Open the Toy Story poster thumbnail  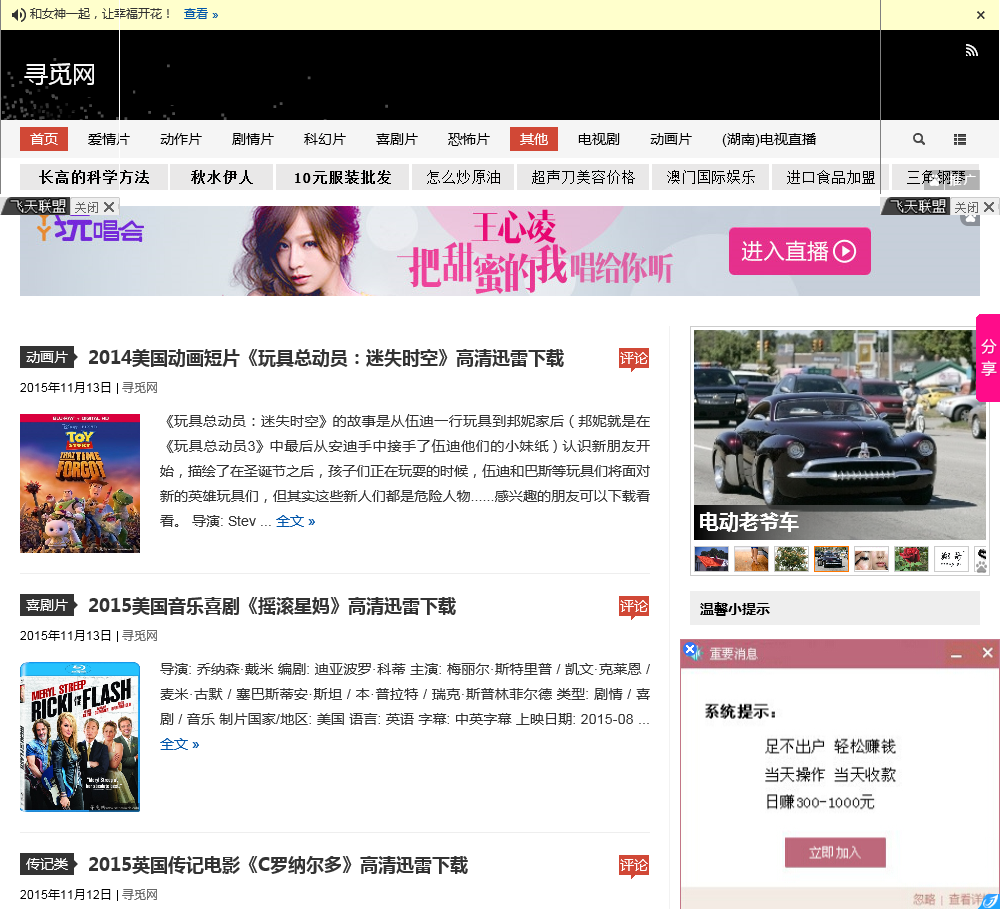click(x=80, y=484)
